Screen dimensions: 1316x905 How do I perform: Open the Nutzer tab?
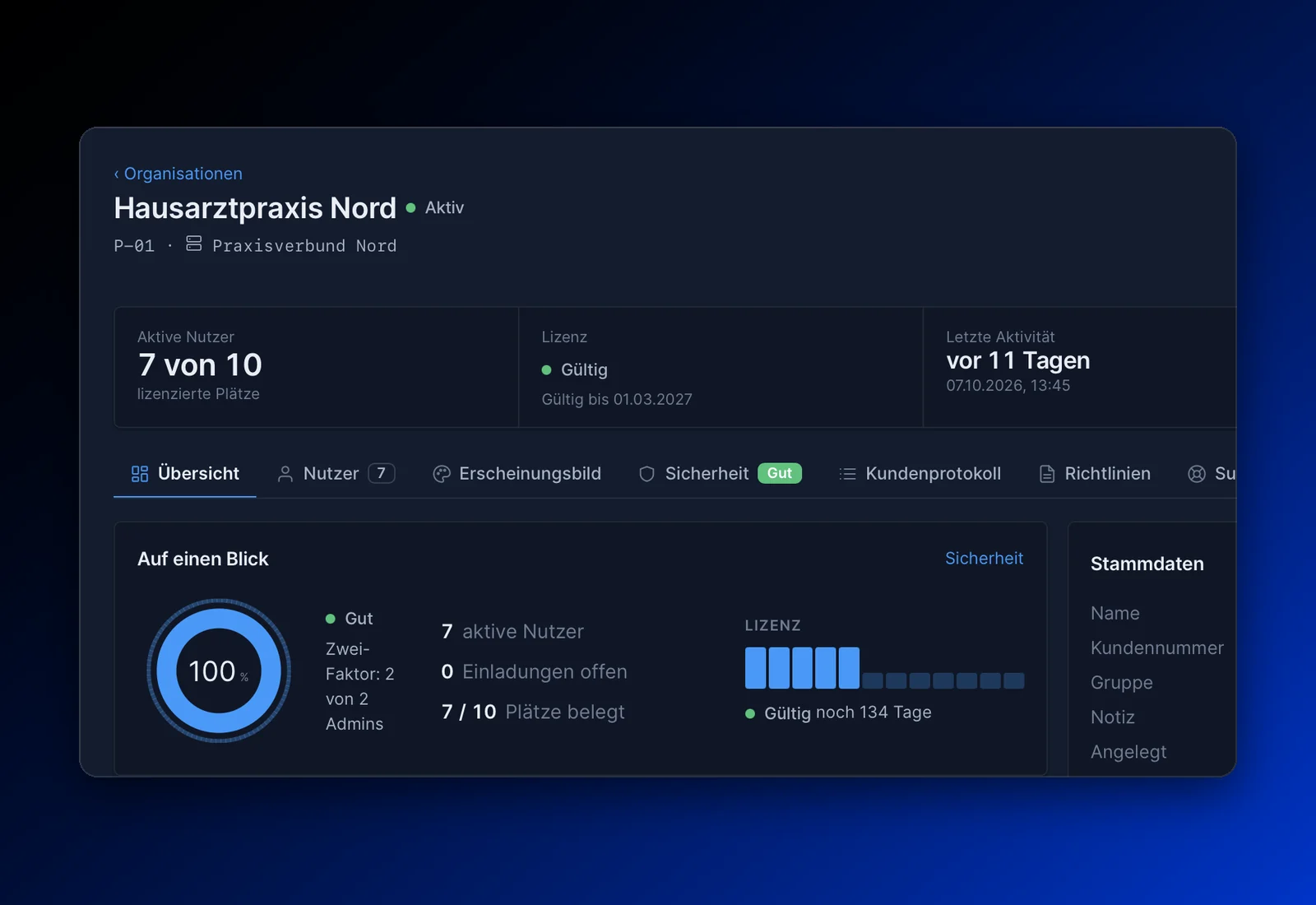[x=336, y=474]
